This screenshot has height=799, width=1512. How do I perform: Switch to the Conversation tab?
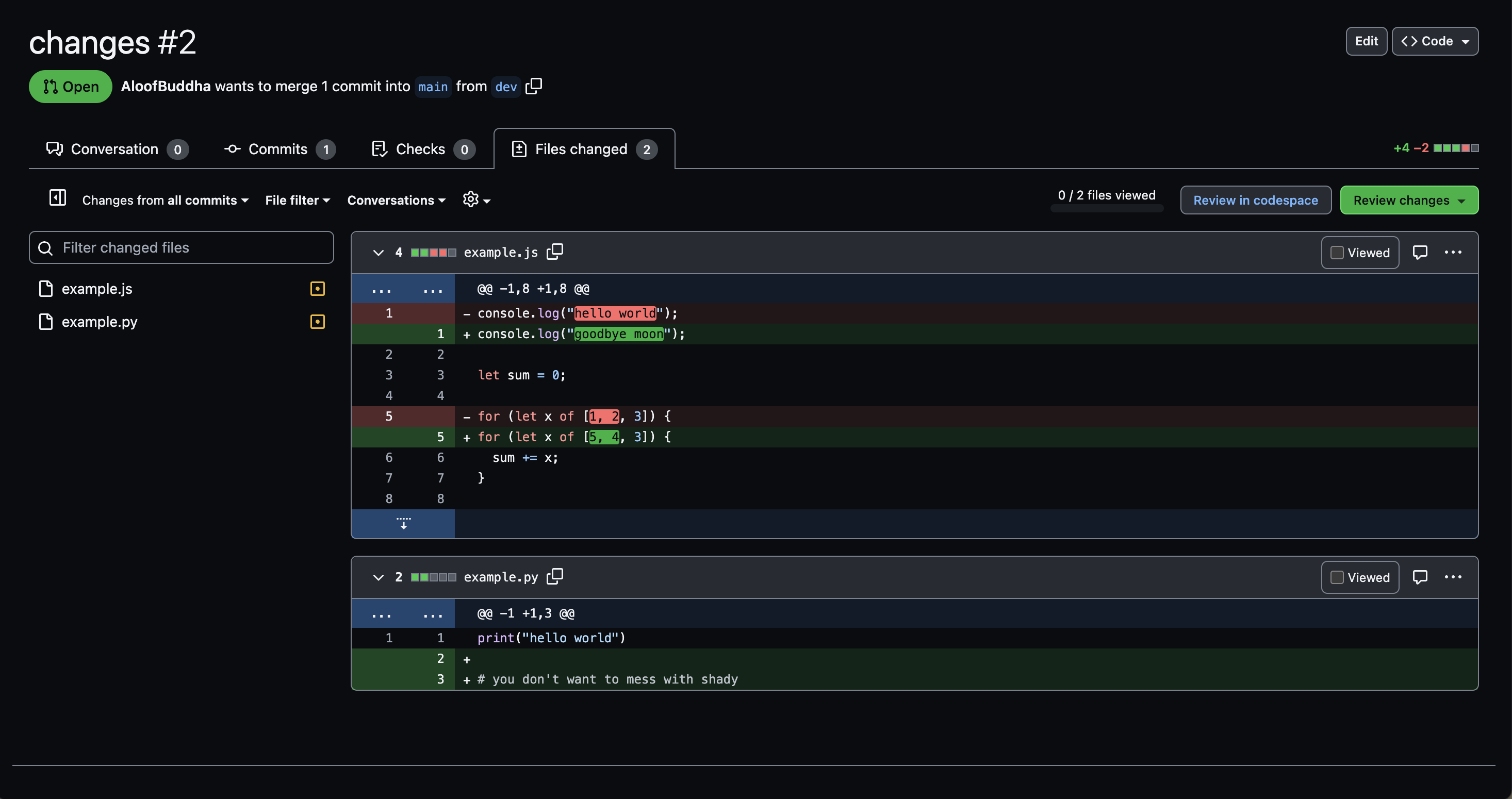tap(115, 149)
